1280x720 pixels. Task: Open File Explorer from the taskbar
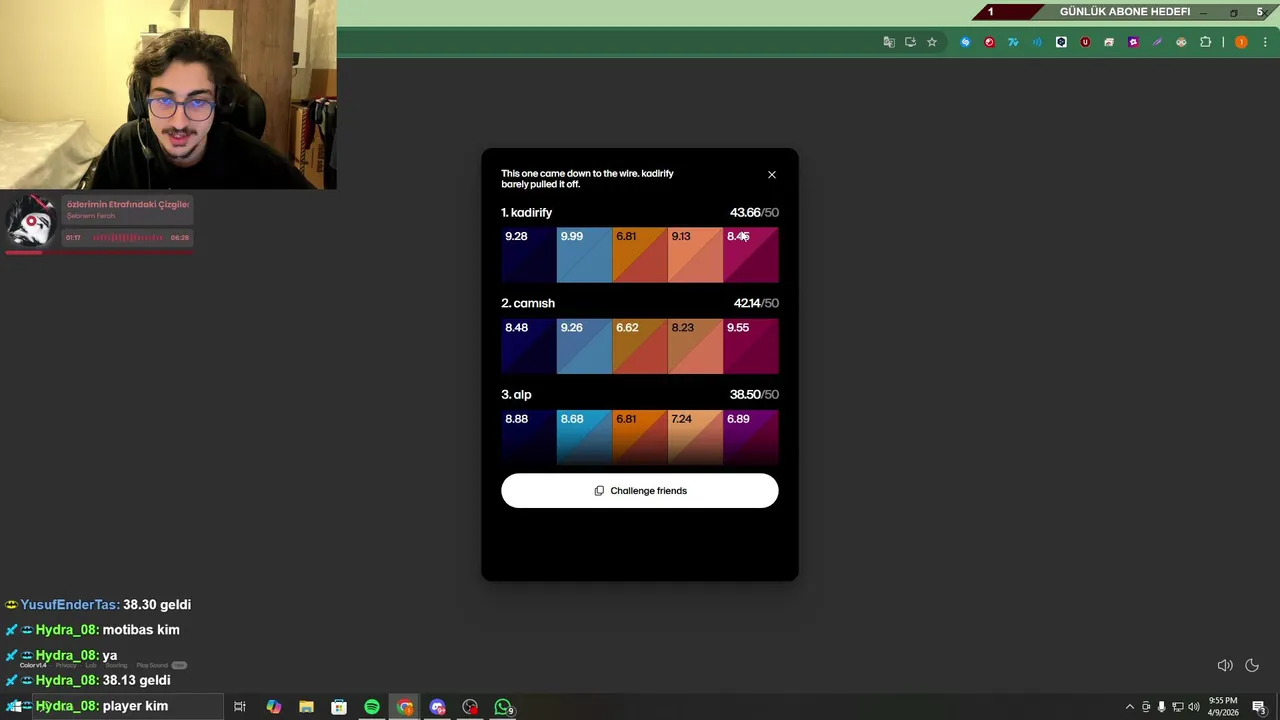point(306,707)
